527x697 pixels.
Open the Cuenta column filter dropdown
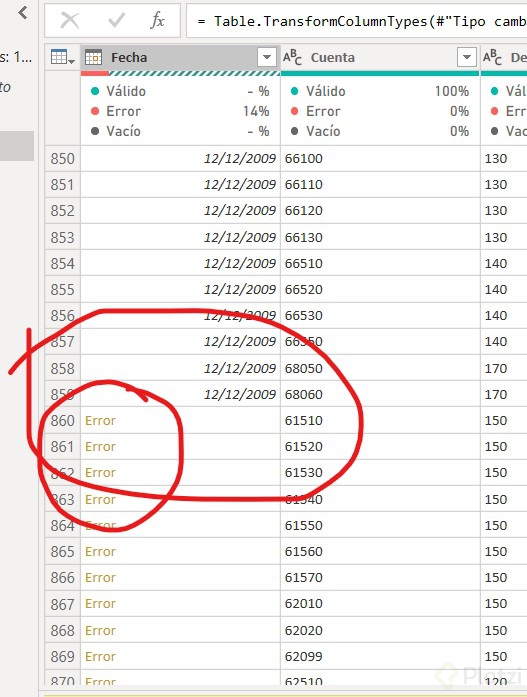point(467,57)
